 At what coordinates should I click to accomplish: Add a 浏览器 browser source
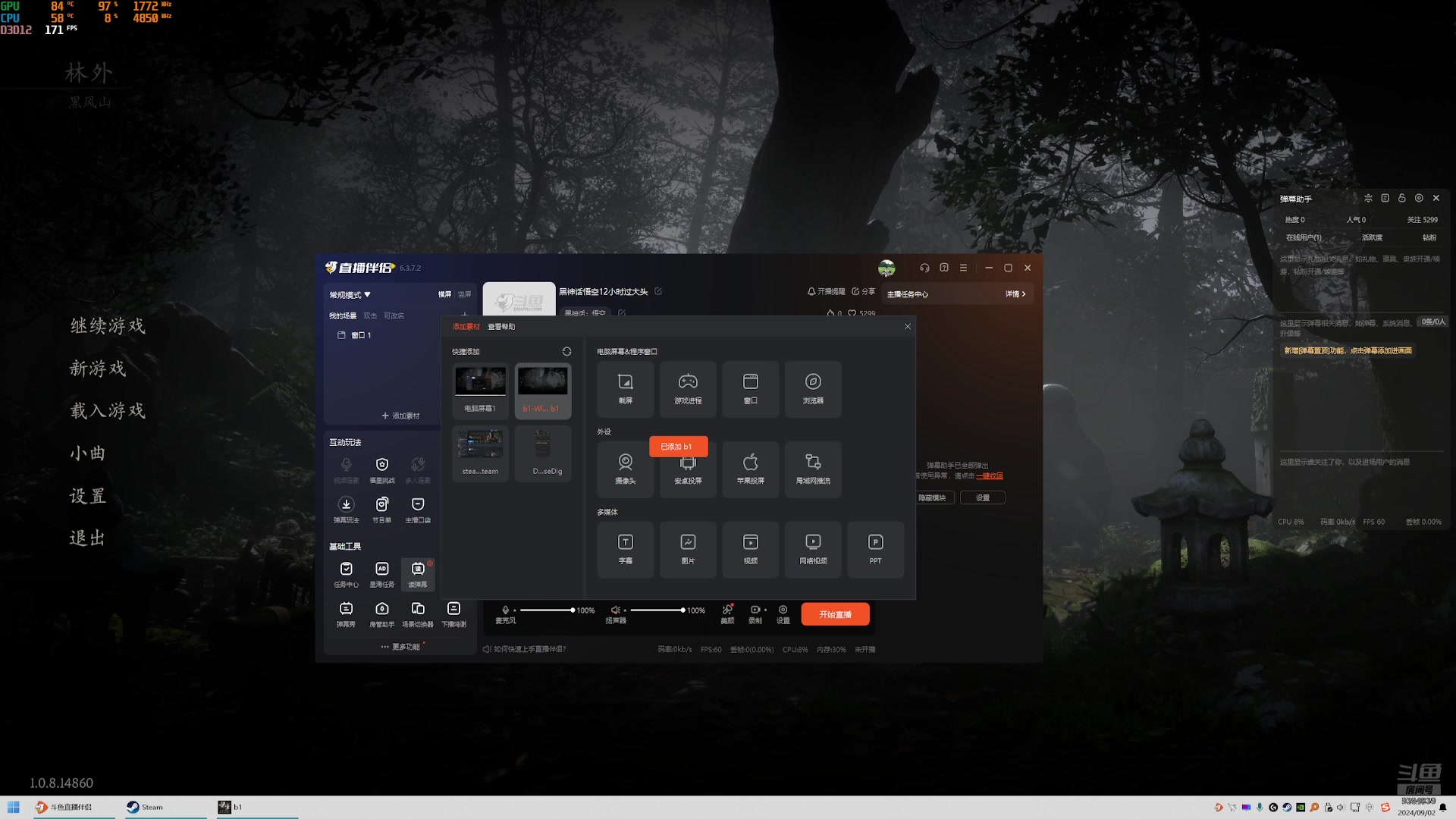tap(813, 389)
